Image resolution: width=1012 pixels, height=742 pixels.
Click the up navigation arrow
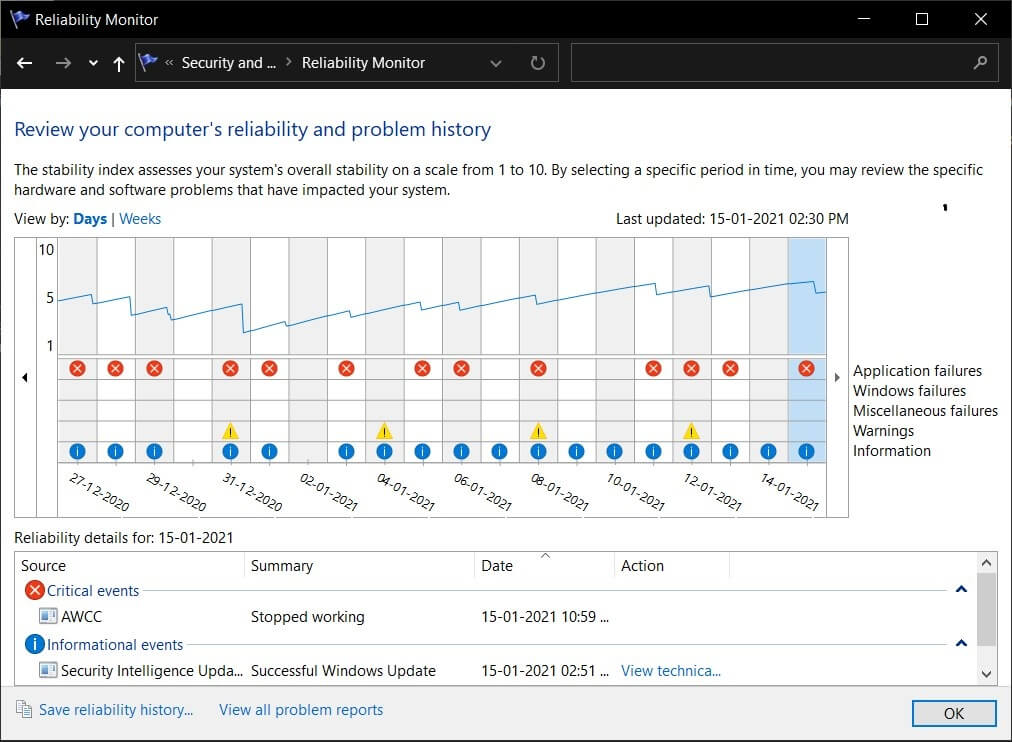pos(117,62)
